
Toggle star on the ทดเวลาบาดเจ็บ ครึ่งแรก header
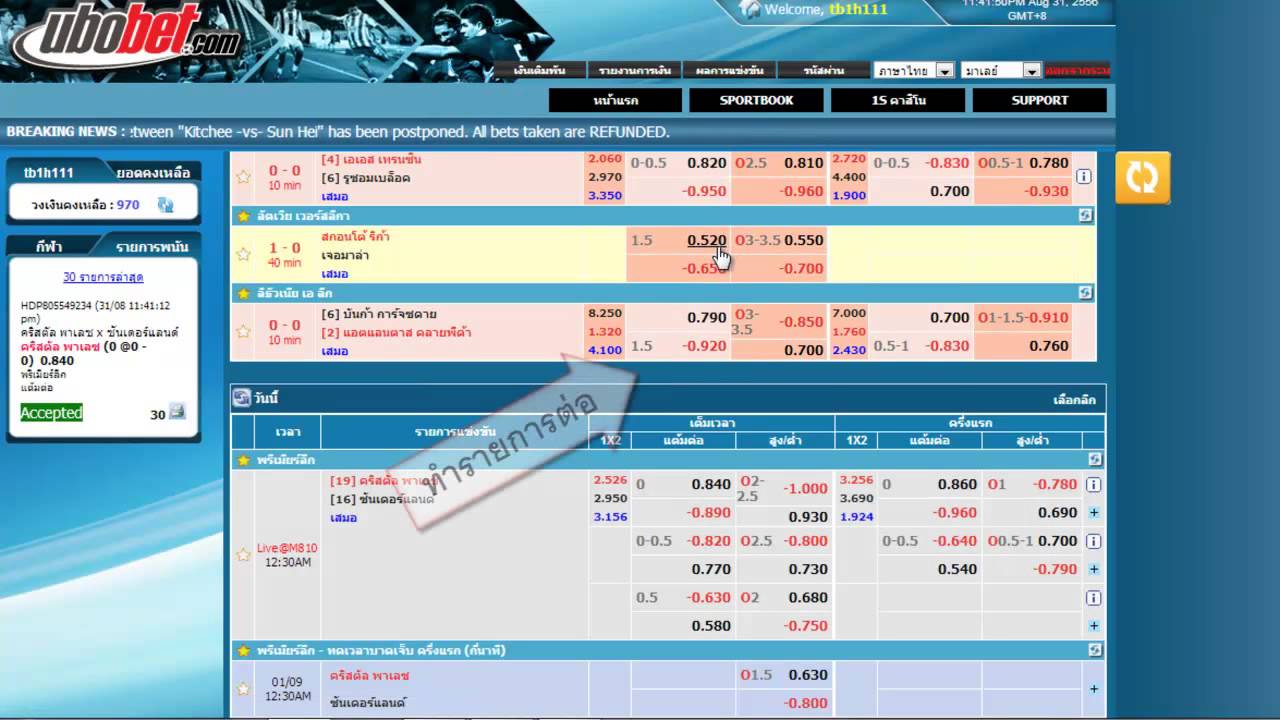tap(242, 651)
